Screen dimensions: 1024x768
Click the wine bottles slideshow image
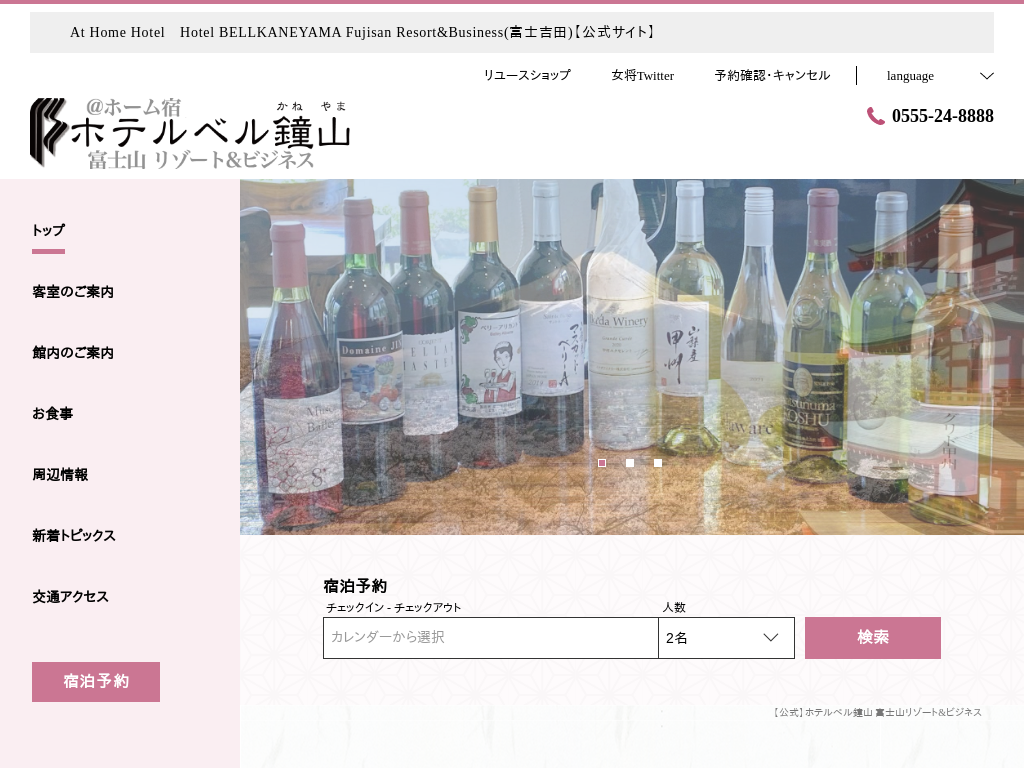(632, 357)
